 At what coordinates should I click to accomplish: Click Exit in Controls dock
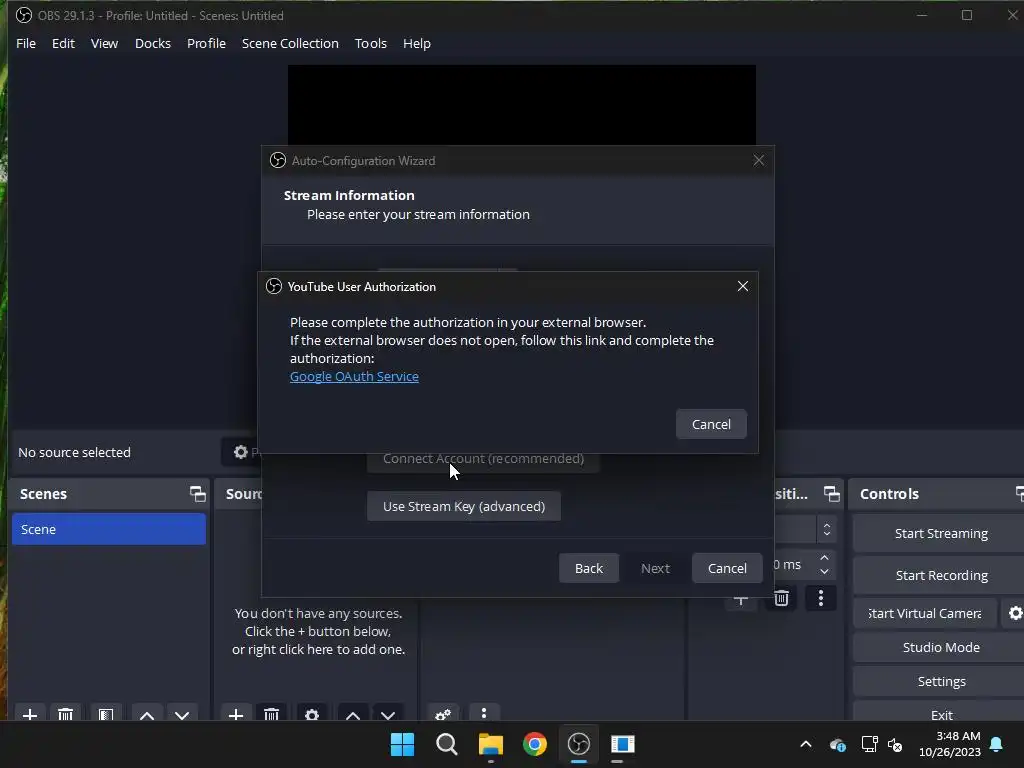point(940,714)
